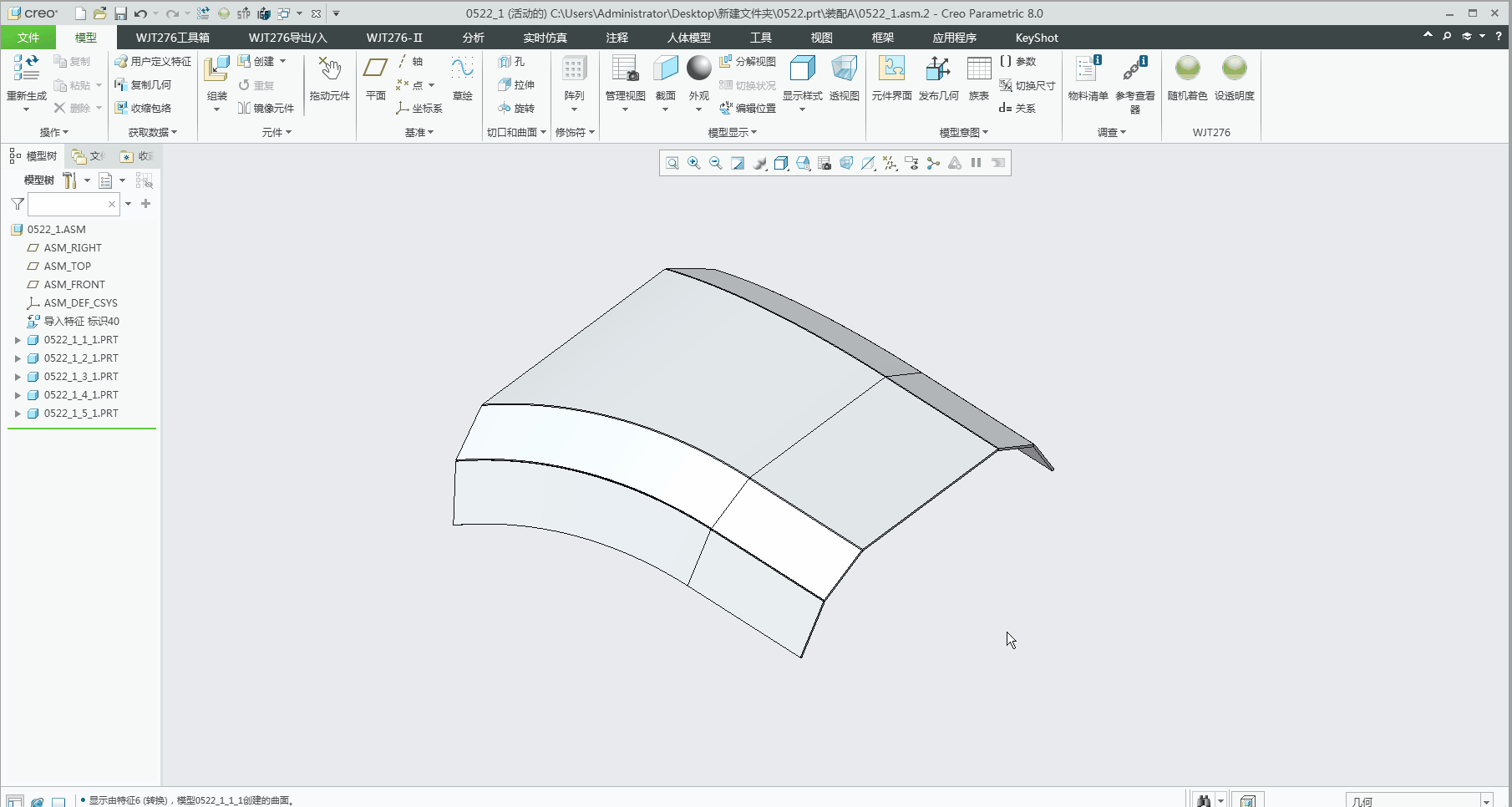Click the User-Defined Feature (用户定义特征) button
This screenshot has width=1512, height=807.
coord(153,62)
